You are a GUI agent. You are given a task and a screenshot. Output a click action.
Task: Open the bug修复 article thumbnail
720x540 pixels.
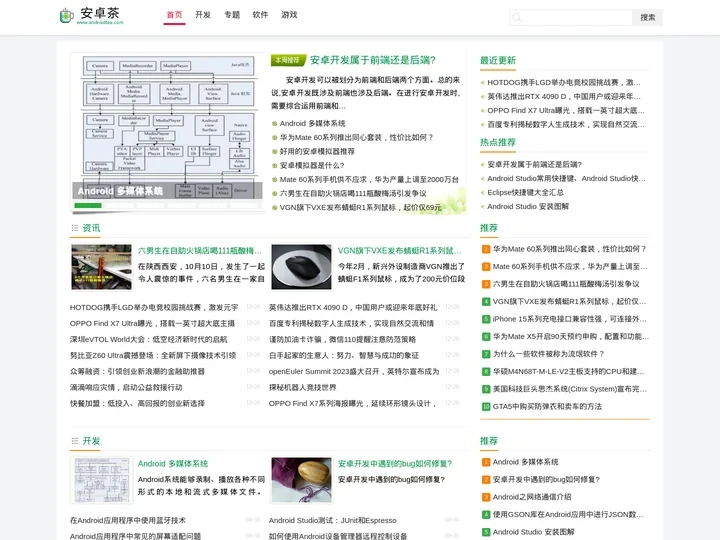301,480
